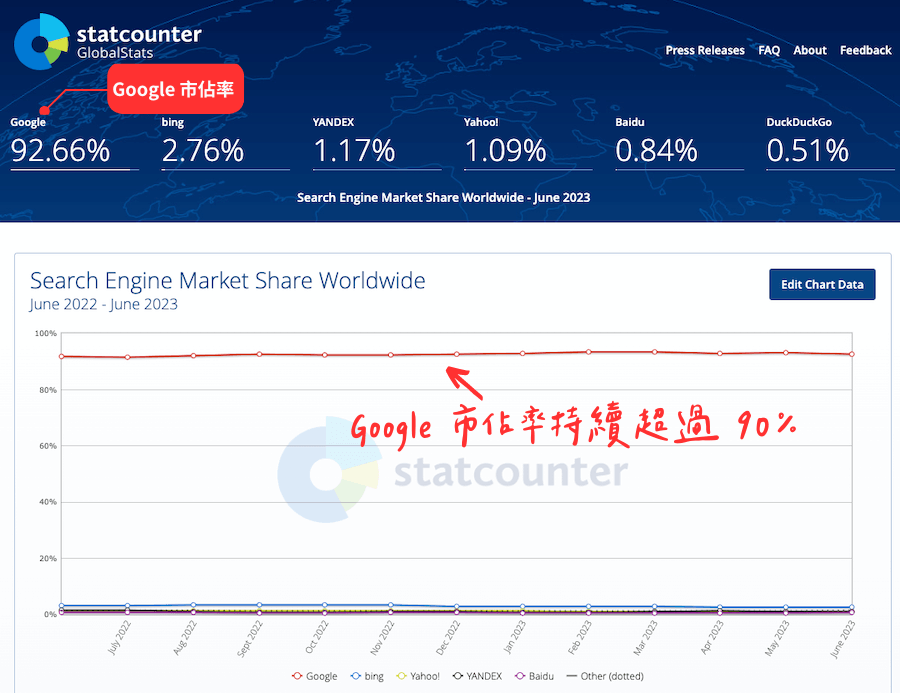Viewport: 900px width, 700px height.
Task: Open the Feedback link
Action: pos(866,50)
